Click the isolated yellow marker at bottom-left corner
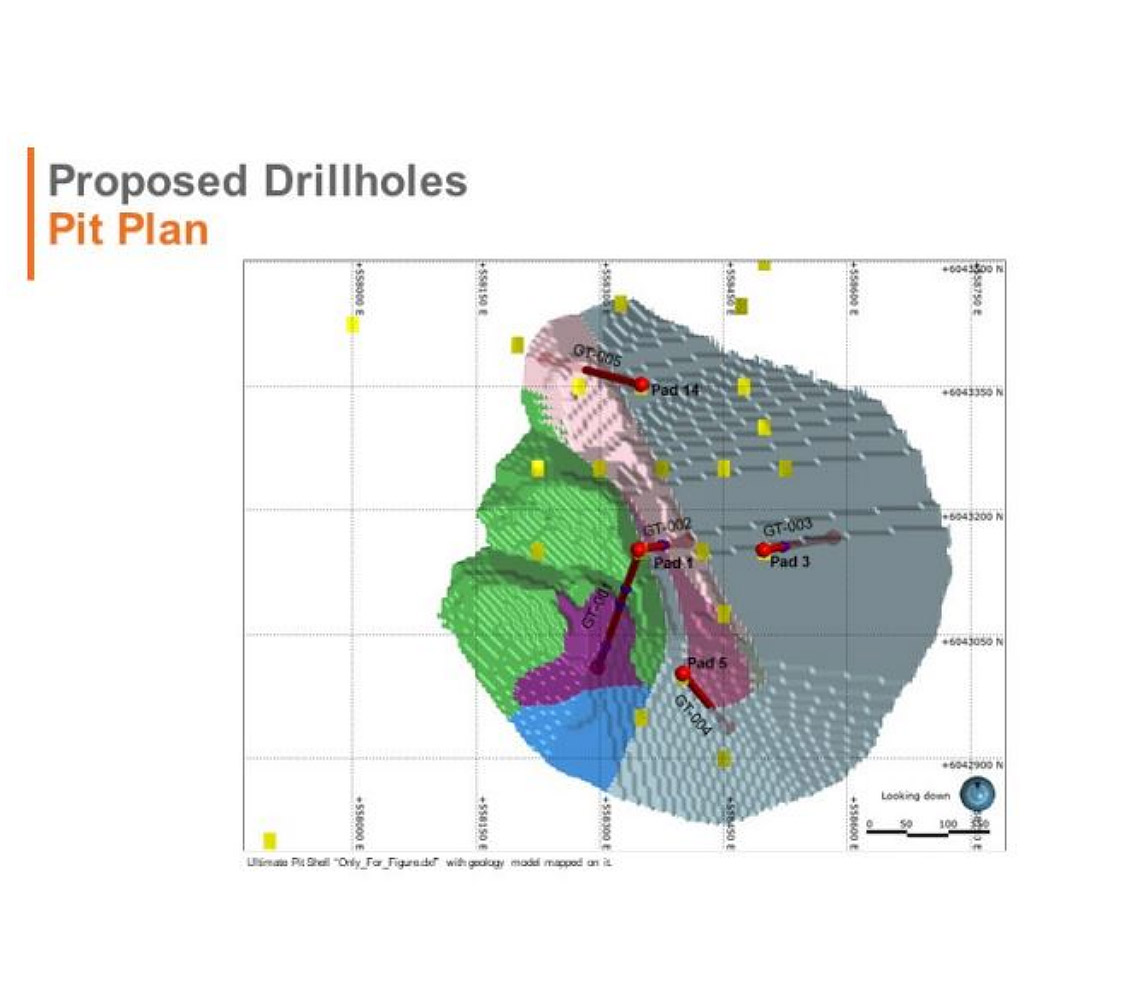 [x=269, y=841]
